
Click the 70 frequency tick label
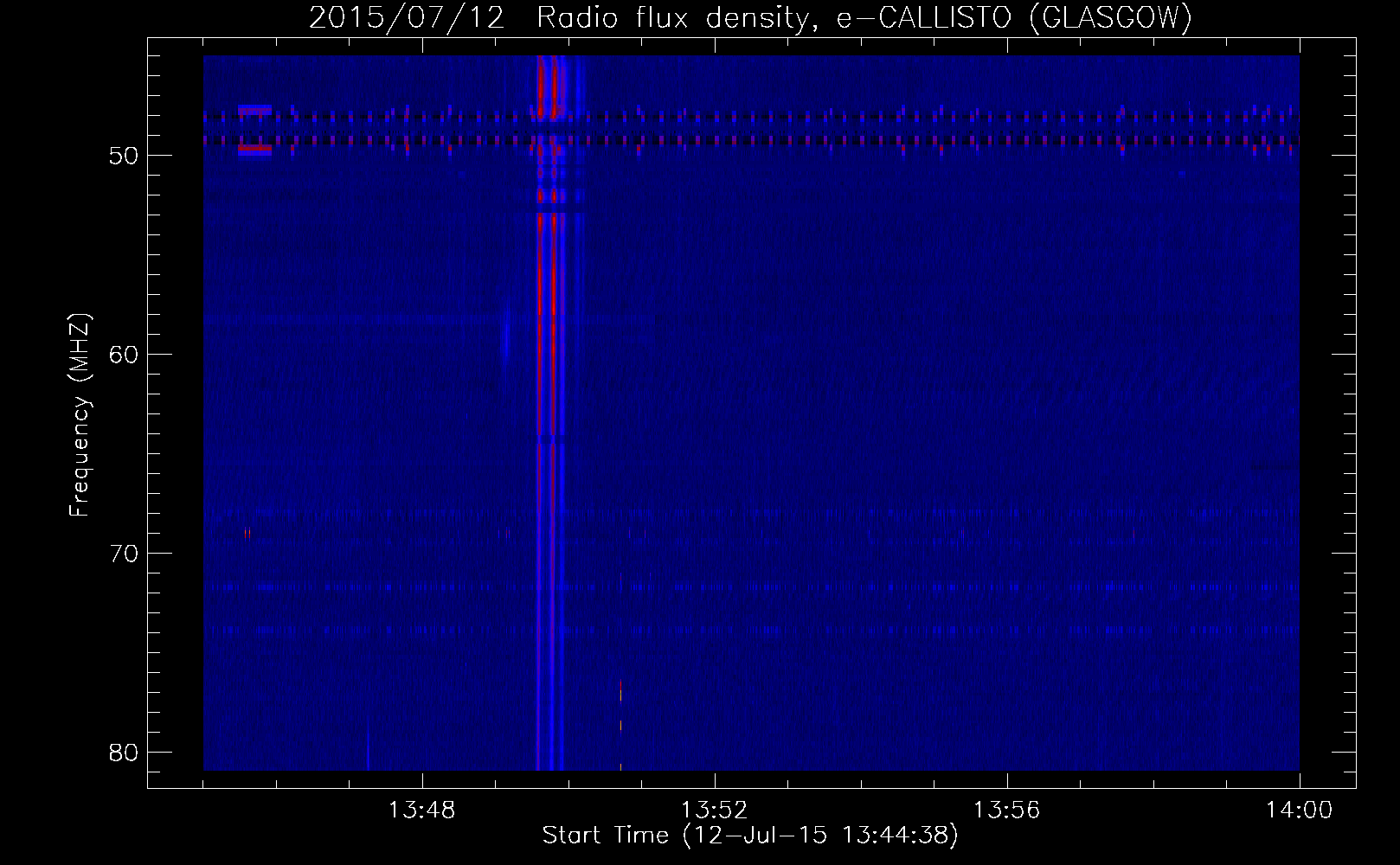pos(125,554)
